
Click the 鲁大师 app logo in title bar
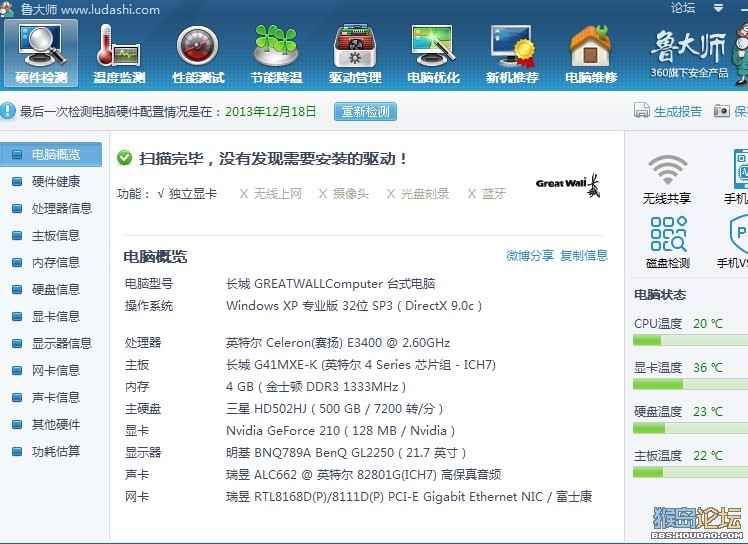click(x=7, y=9)
